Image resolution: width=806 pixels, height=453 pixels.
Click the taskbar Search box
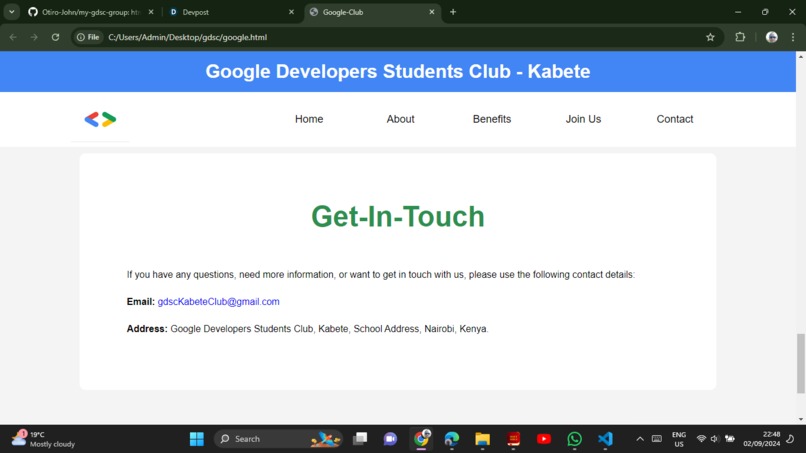point(279,439)
